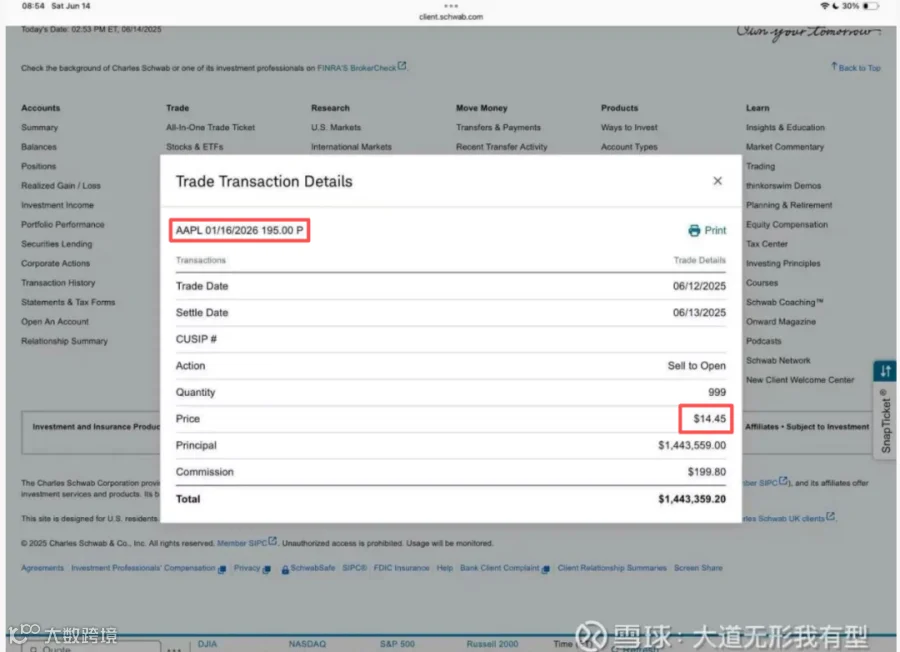Open Planning & Retirement link

click(789, 205)
